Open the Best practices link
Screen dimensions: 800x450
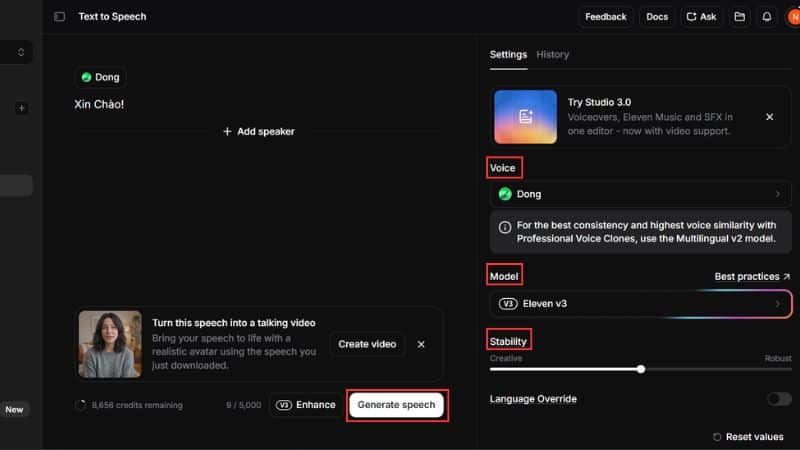[752, 276]
